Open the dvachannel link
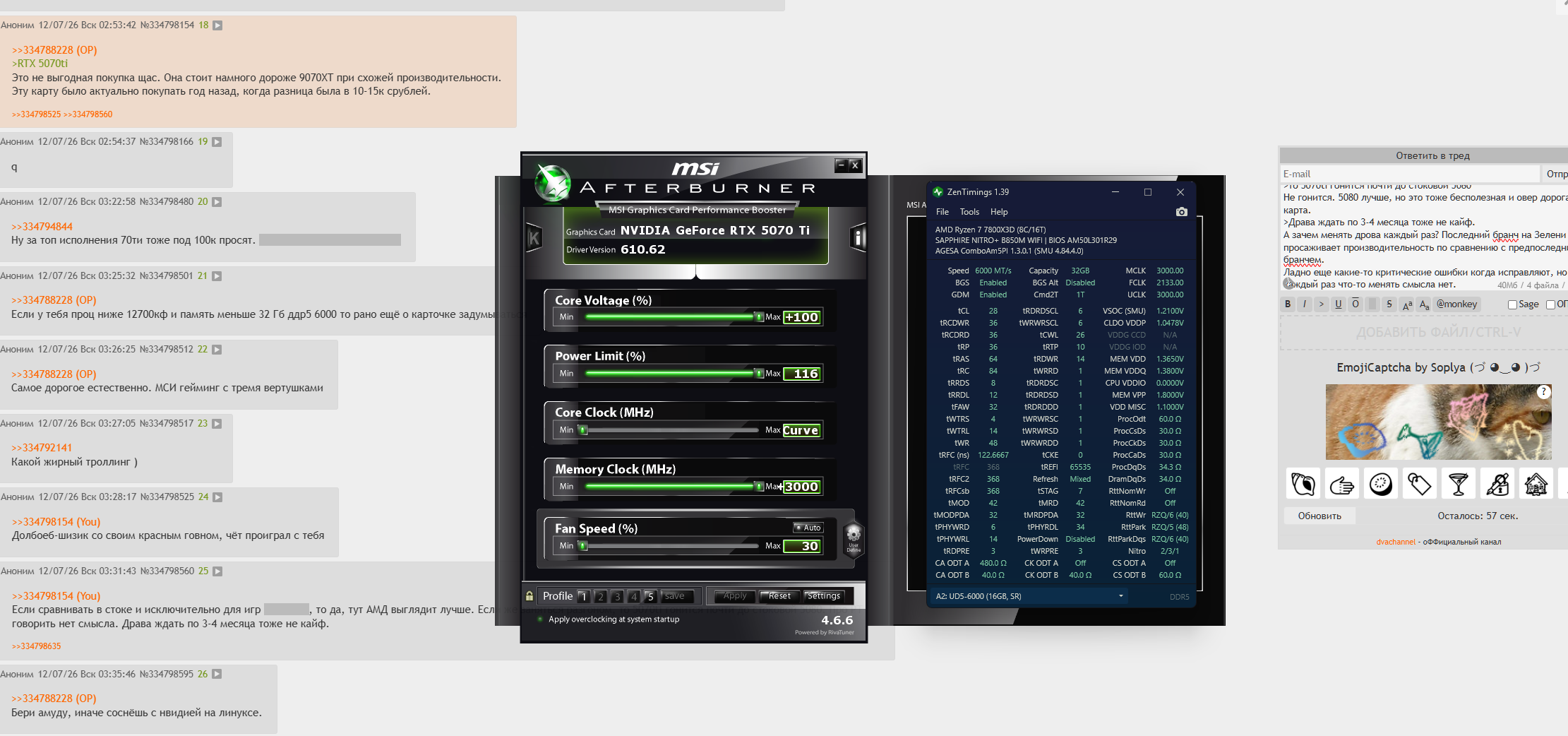Screen dimensions: 1568x736 (x=1396, y=542)
